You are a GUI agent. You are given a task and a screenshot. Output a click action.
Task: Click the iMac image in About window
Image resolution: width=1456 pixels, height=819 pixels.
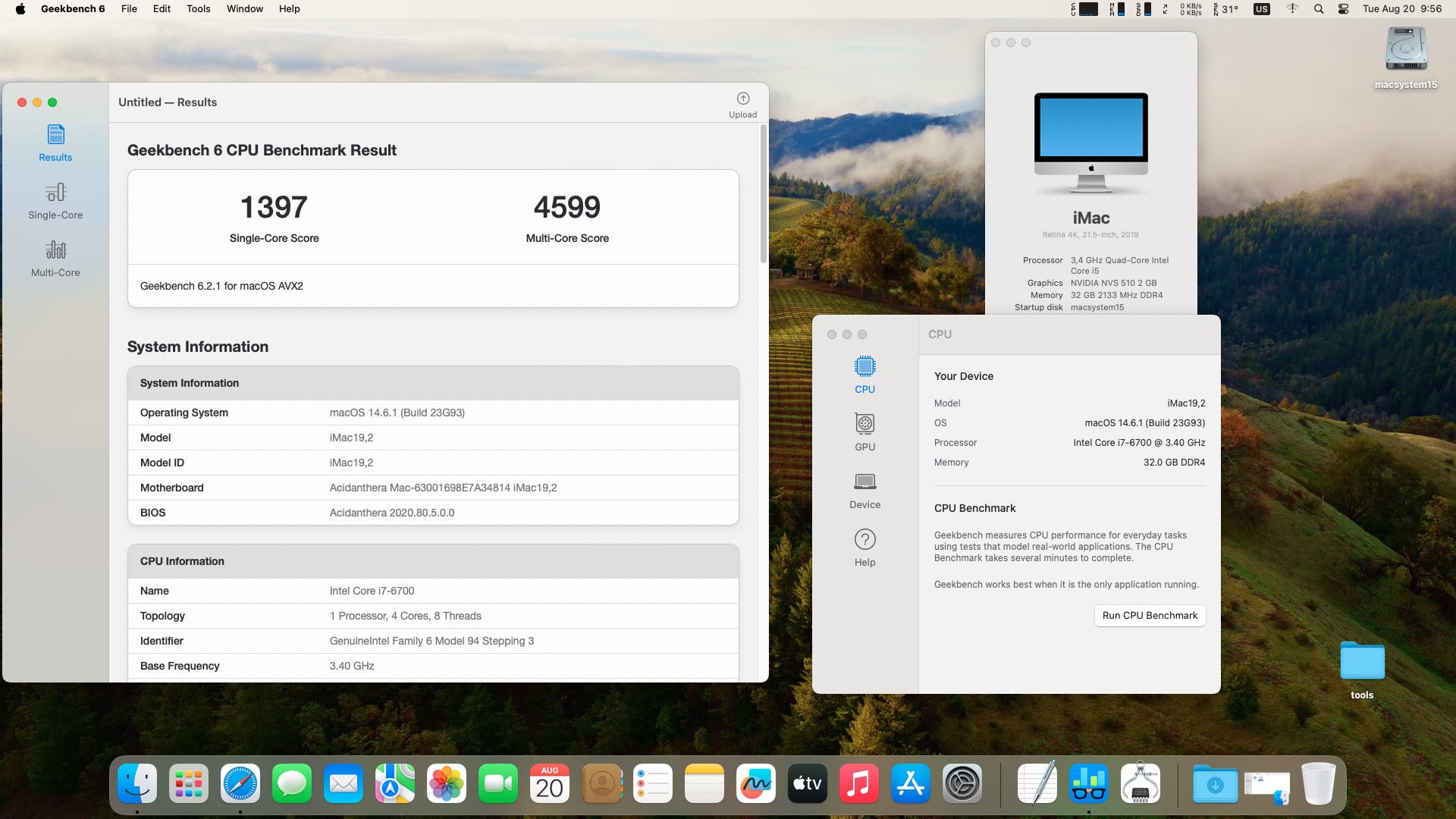coord(1090,143)
